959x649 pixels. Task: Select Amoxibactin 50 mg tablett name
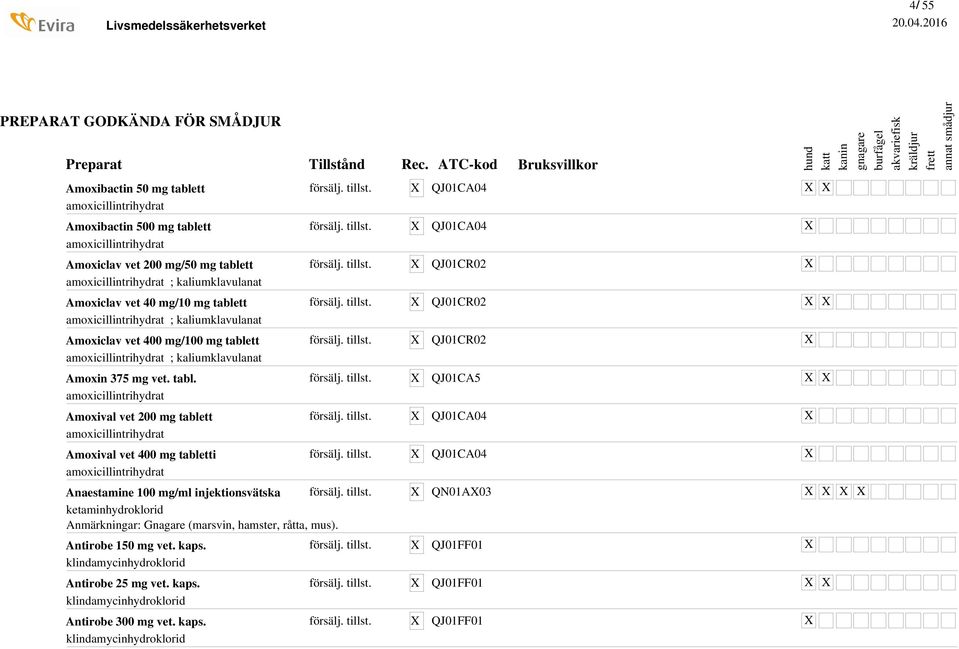pyautogui.click(x=135, y=188)
